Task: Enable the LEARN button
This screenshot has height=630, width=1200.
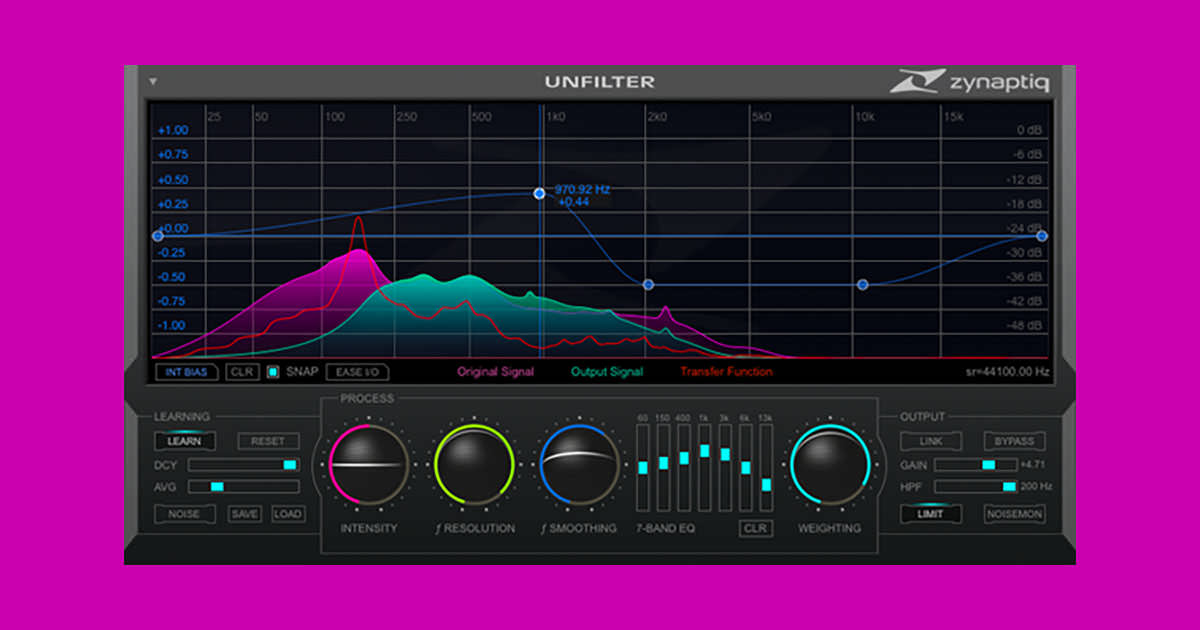Action: click(x=184, y=441)
